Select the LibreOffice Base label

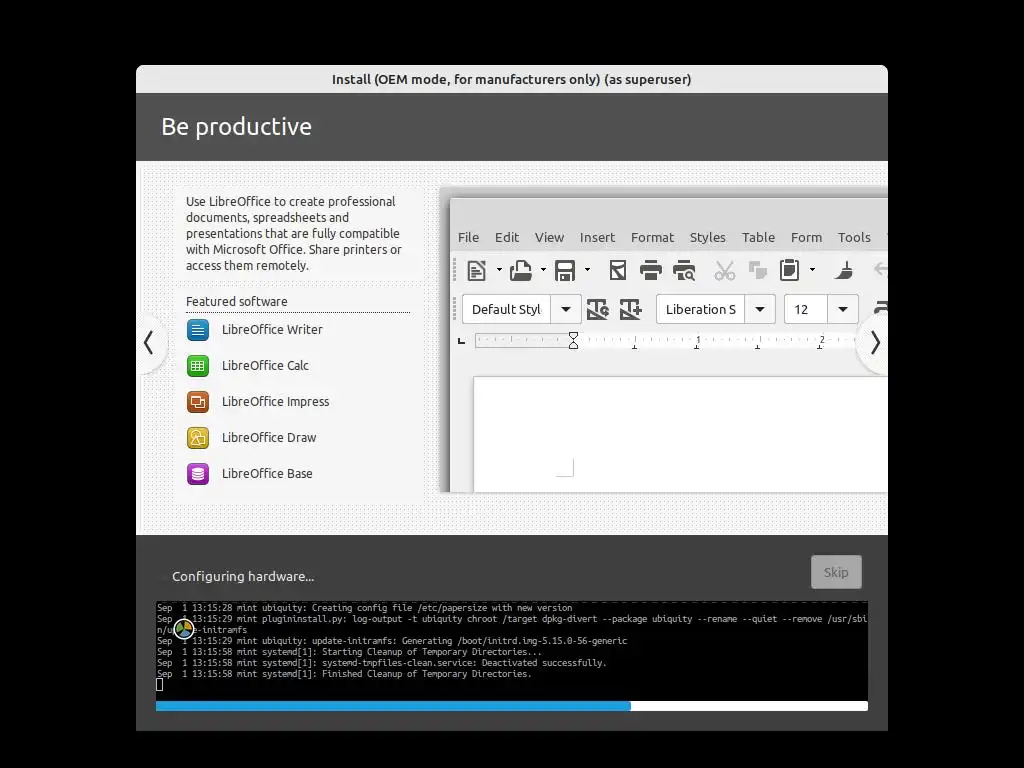[x=266, y=473]
